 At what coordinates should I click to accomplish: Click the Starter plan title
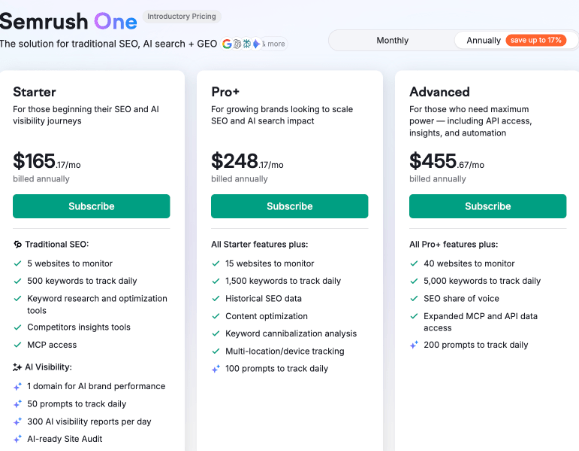(x=34, y=92)
